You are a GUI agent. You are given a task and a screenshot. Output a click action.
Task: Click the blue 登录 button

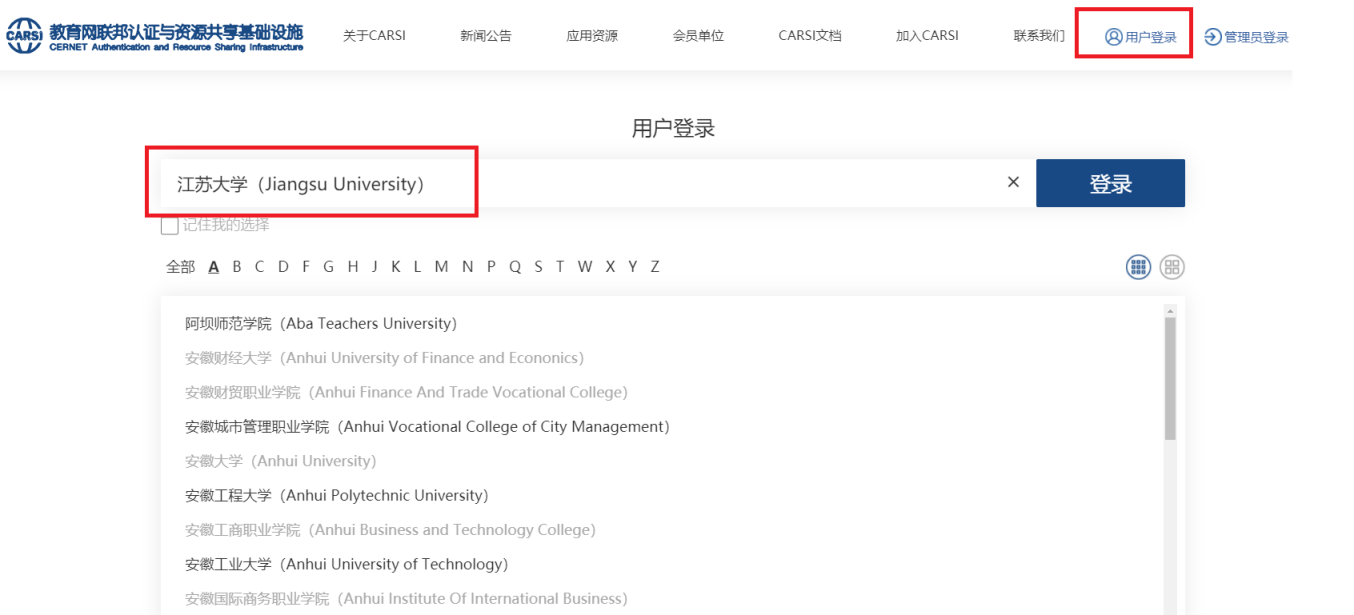[1110, 183]
